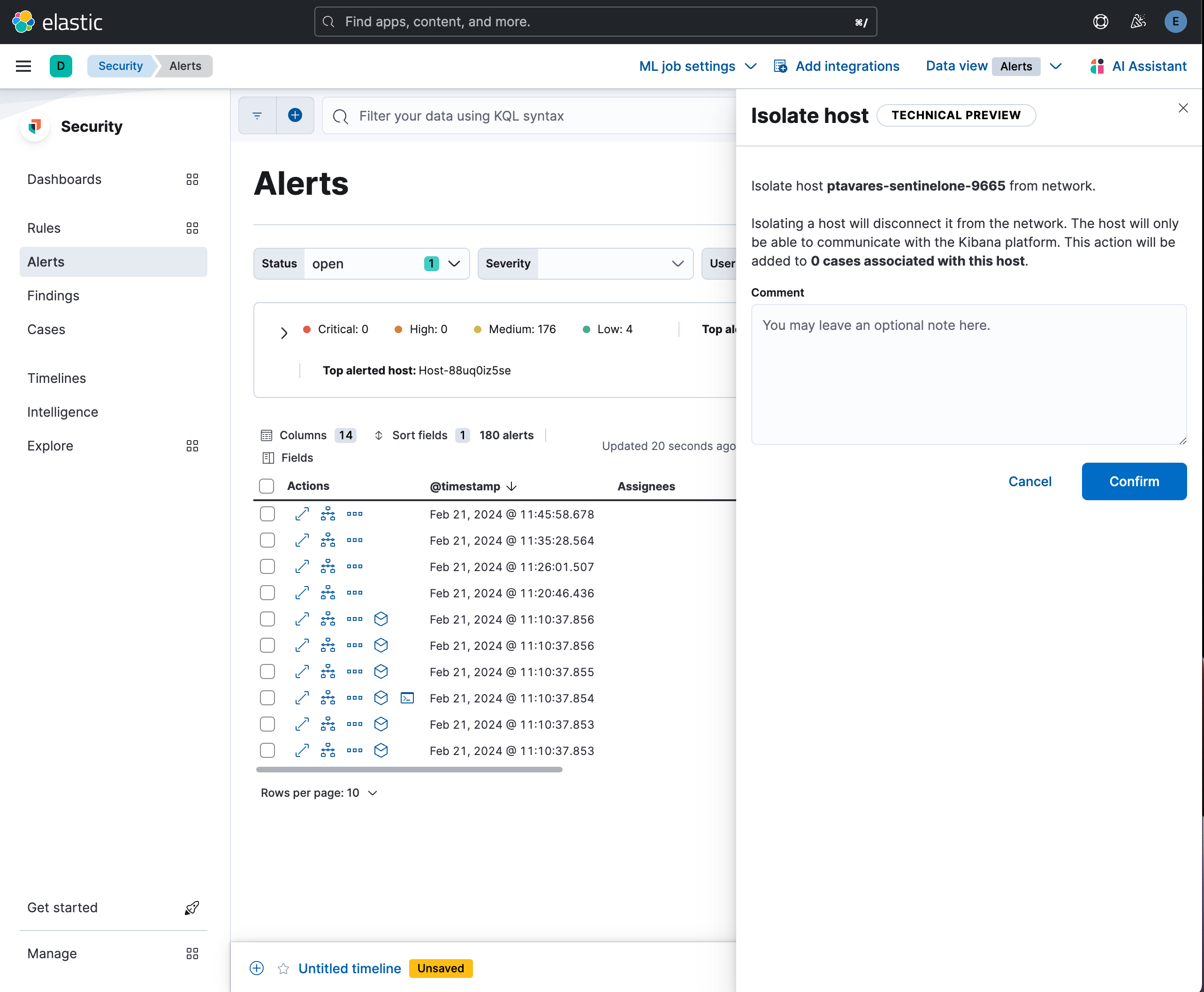Check the 11:10:37.855 alert row
The width and height of the screenshot is (1204, 992).
tap(267, 672)
